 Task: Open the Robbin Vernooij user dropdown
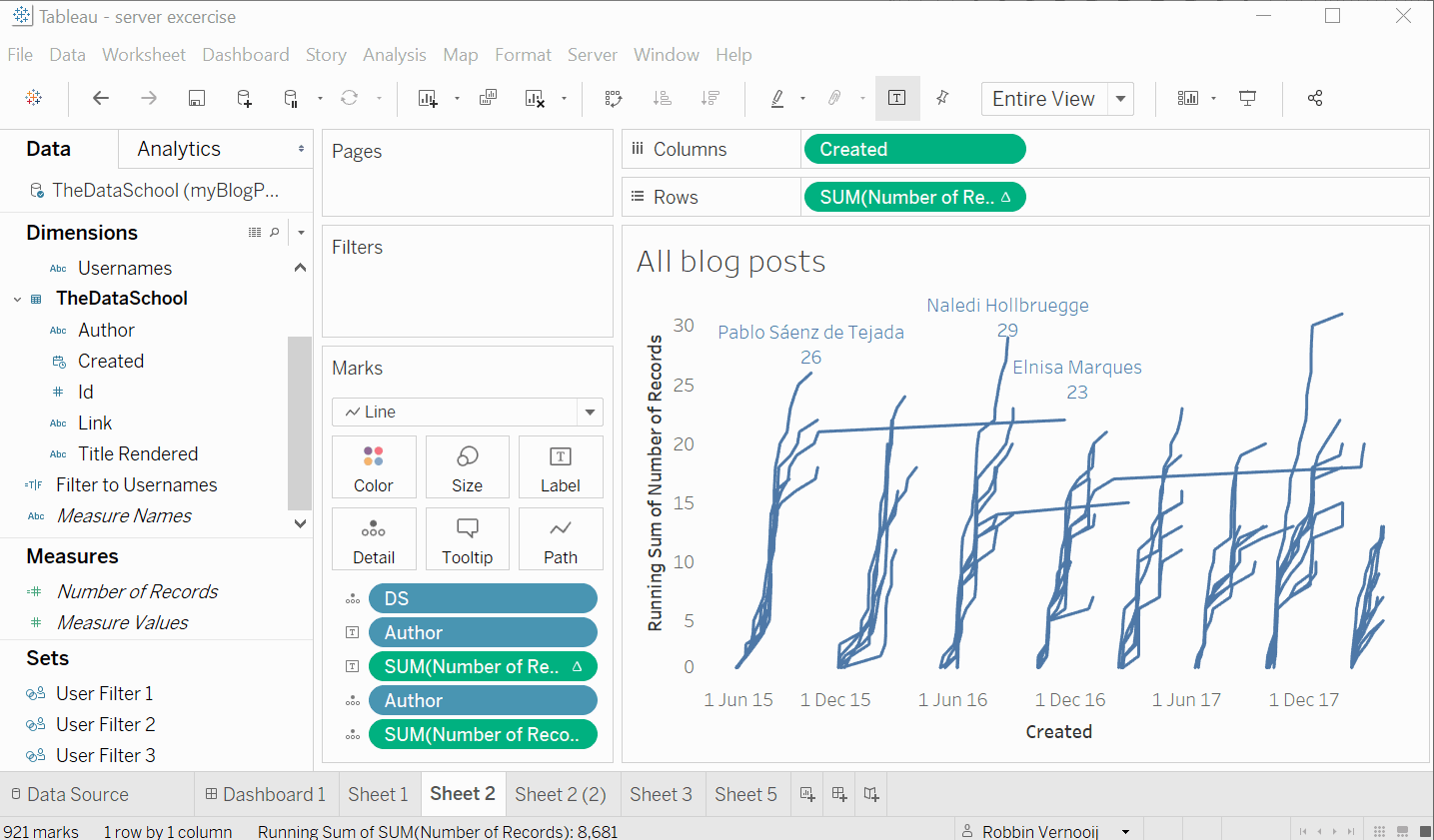pyautogui.click(x=1124, y=830)
